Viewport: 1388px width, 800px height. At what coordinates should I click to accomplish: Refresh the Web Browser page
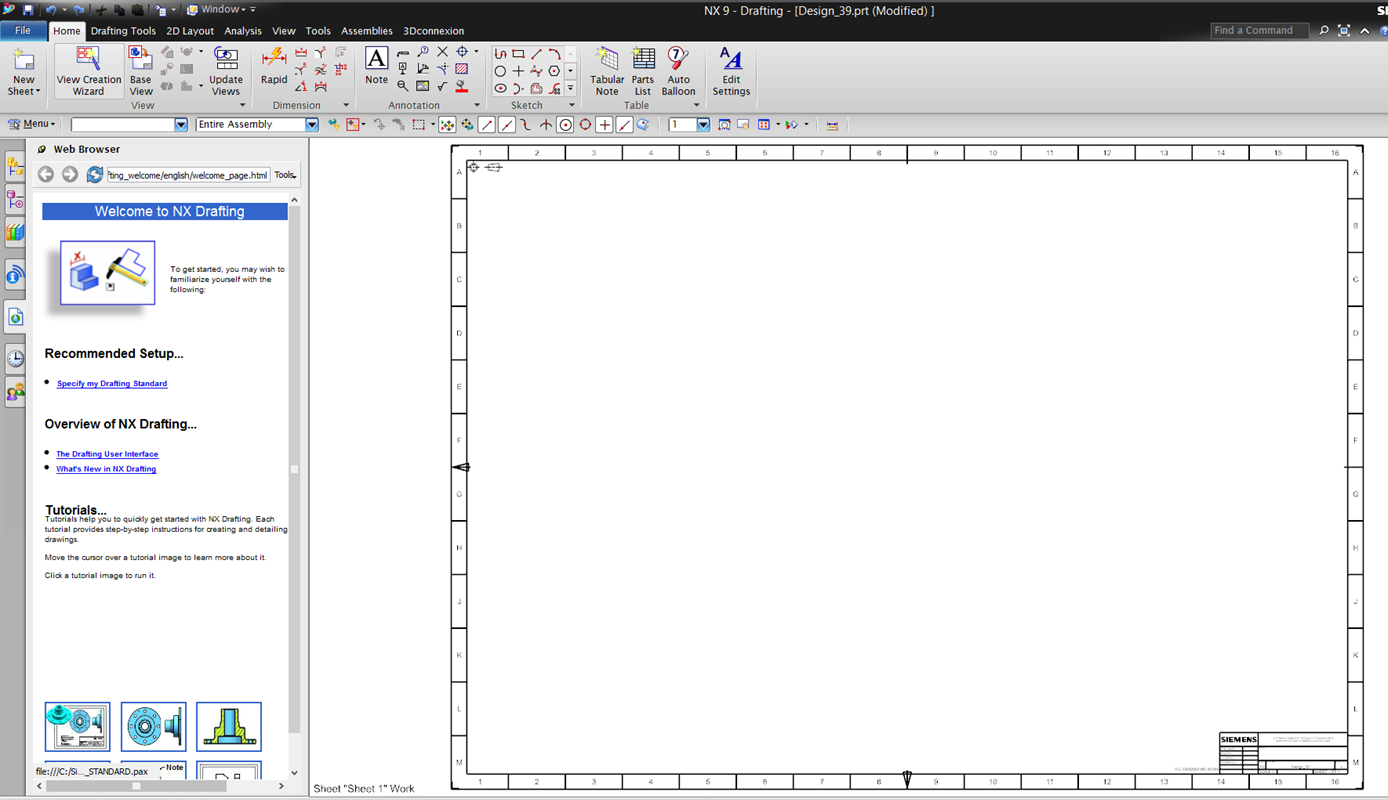point(95,174)
